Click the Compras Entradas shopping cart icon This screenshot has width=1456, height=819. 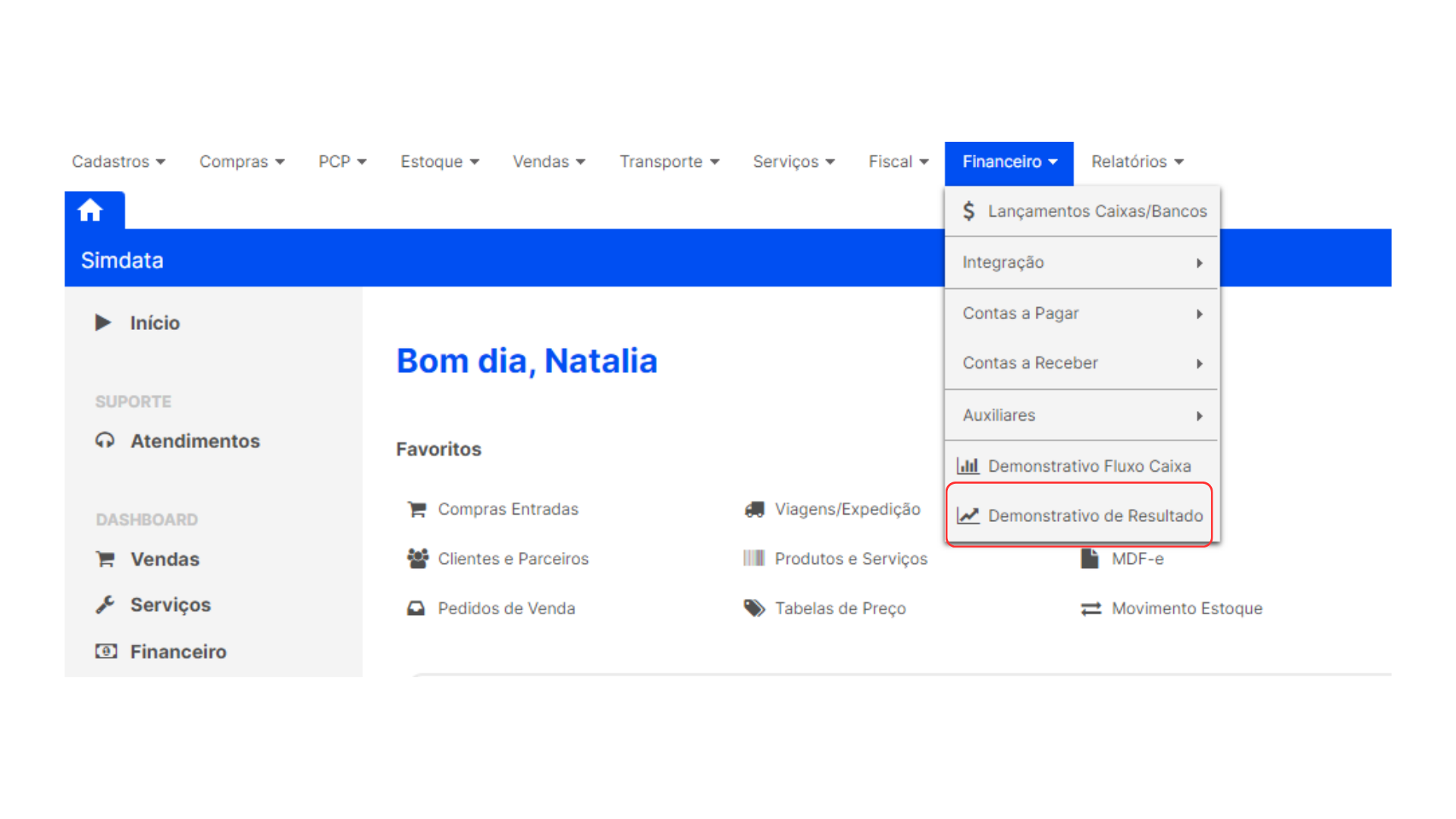pos(416,509)
